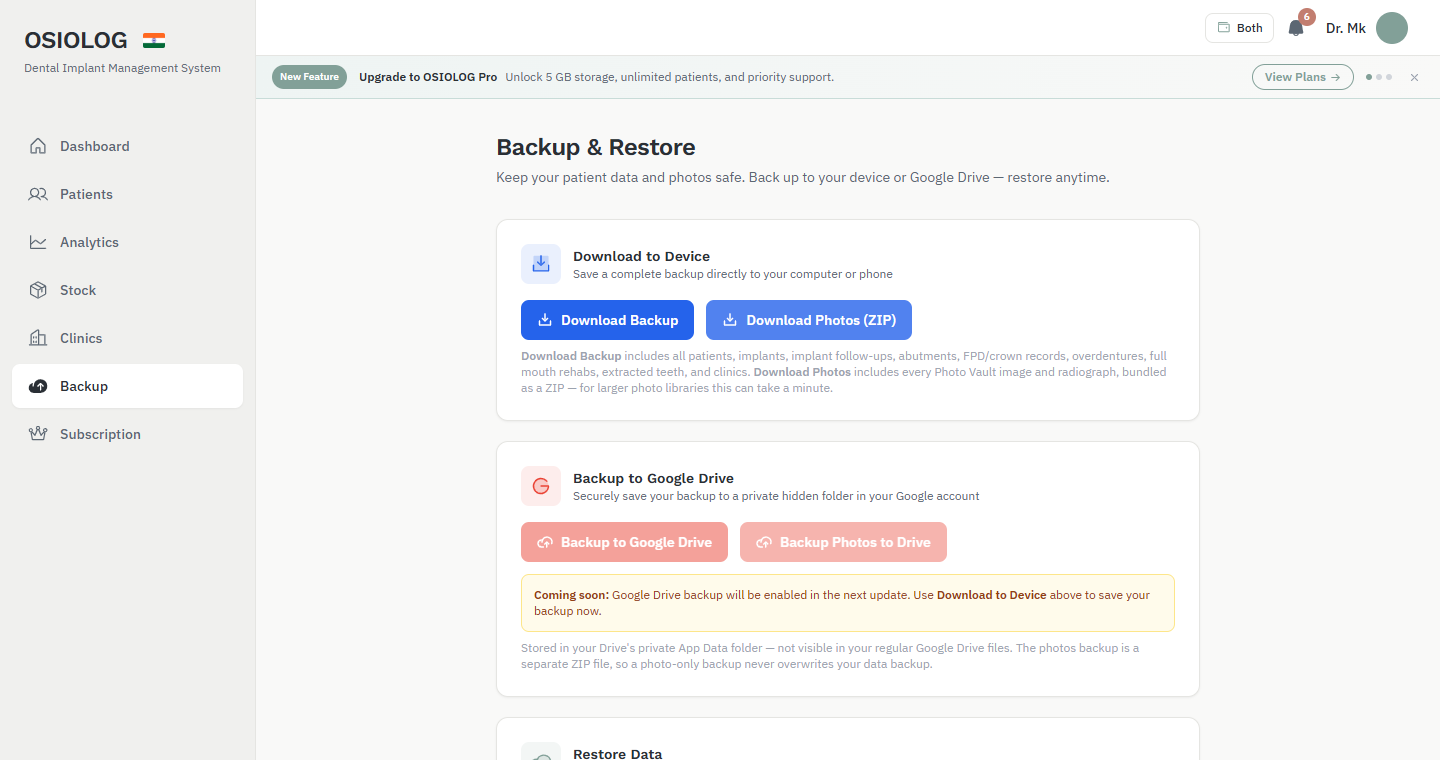Screen dimensions: 1440x760
Task: Open notifications bell with 6 alerts
Action: point(1297,27)
